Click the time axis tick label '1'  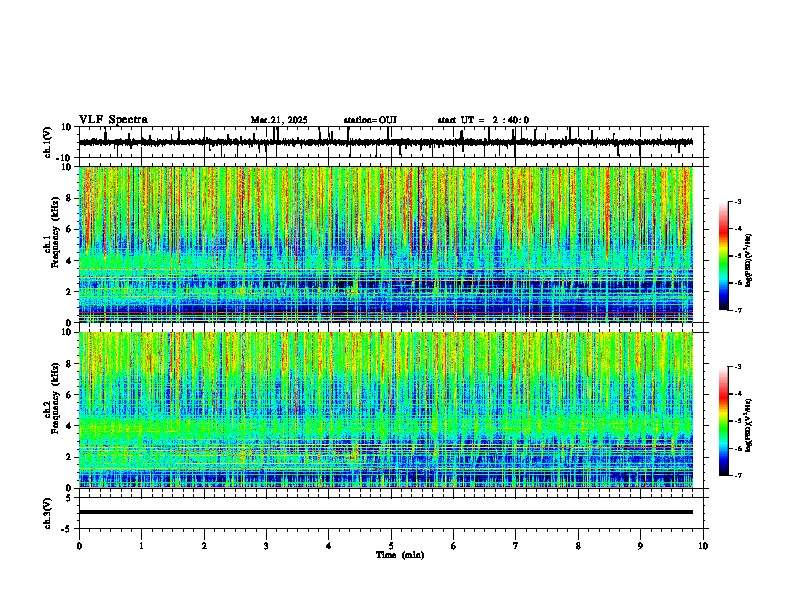pos(141,546)
